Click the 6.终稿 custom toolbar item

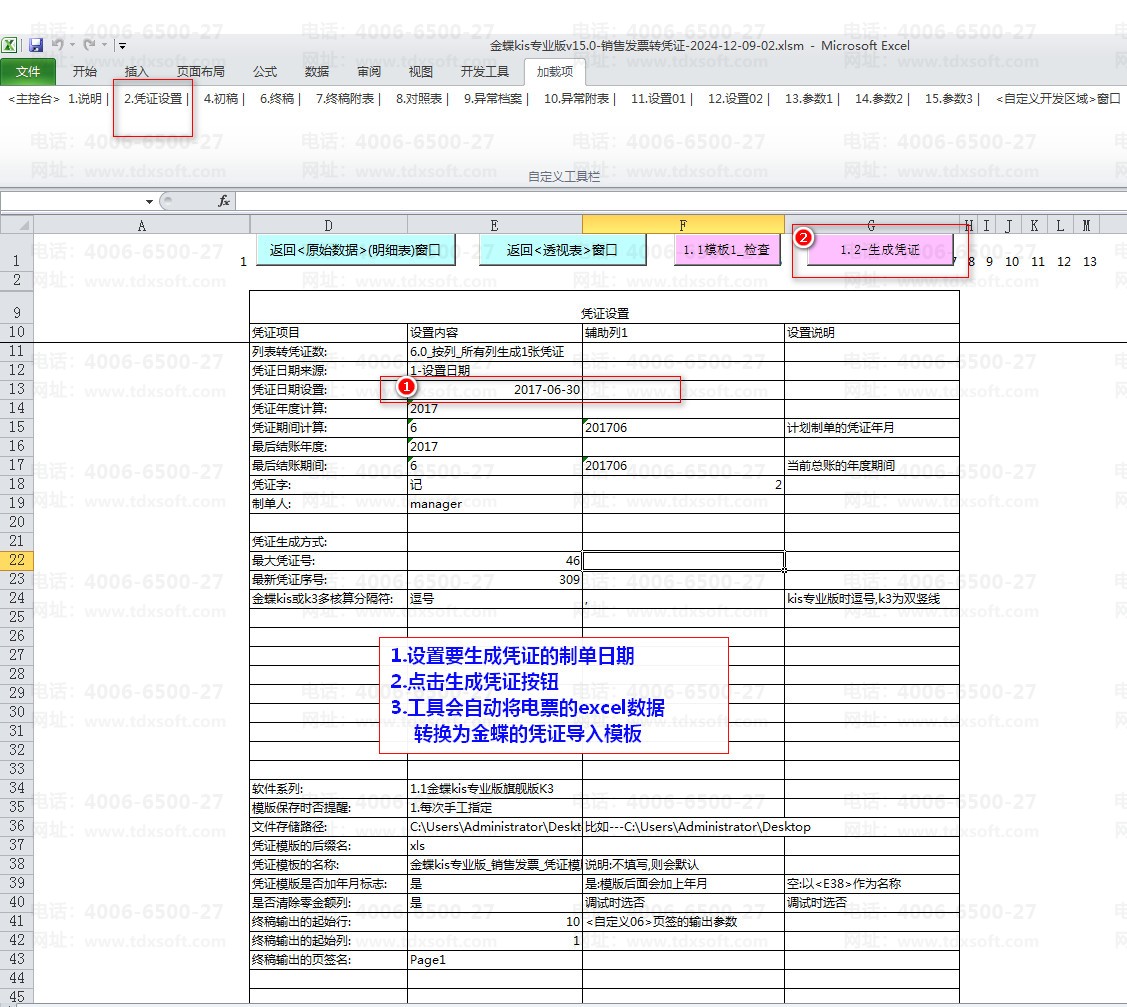278,99
